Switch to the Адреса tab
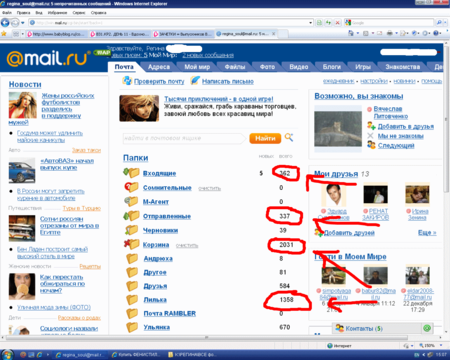Viewport: 450px width, 360px height. point(159,67)
